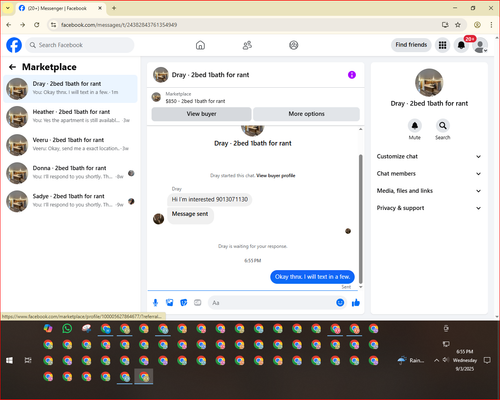The width and height of the screenshot is (500, 400).
Task: Open the new tab plus button
Action: (x=114, y=8)
